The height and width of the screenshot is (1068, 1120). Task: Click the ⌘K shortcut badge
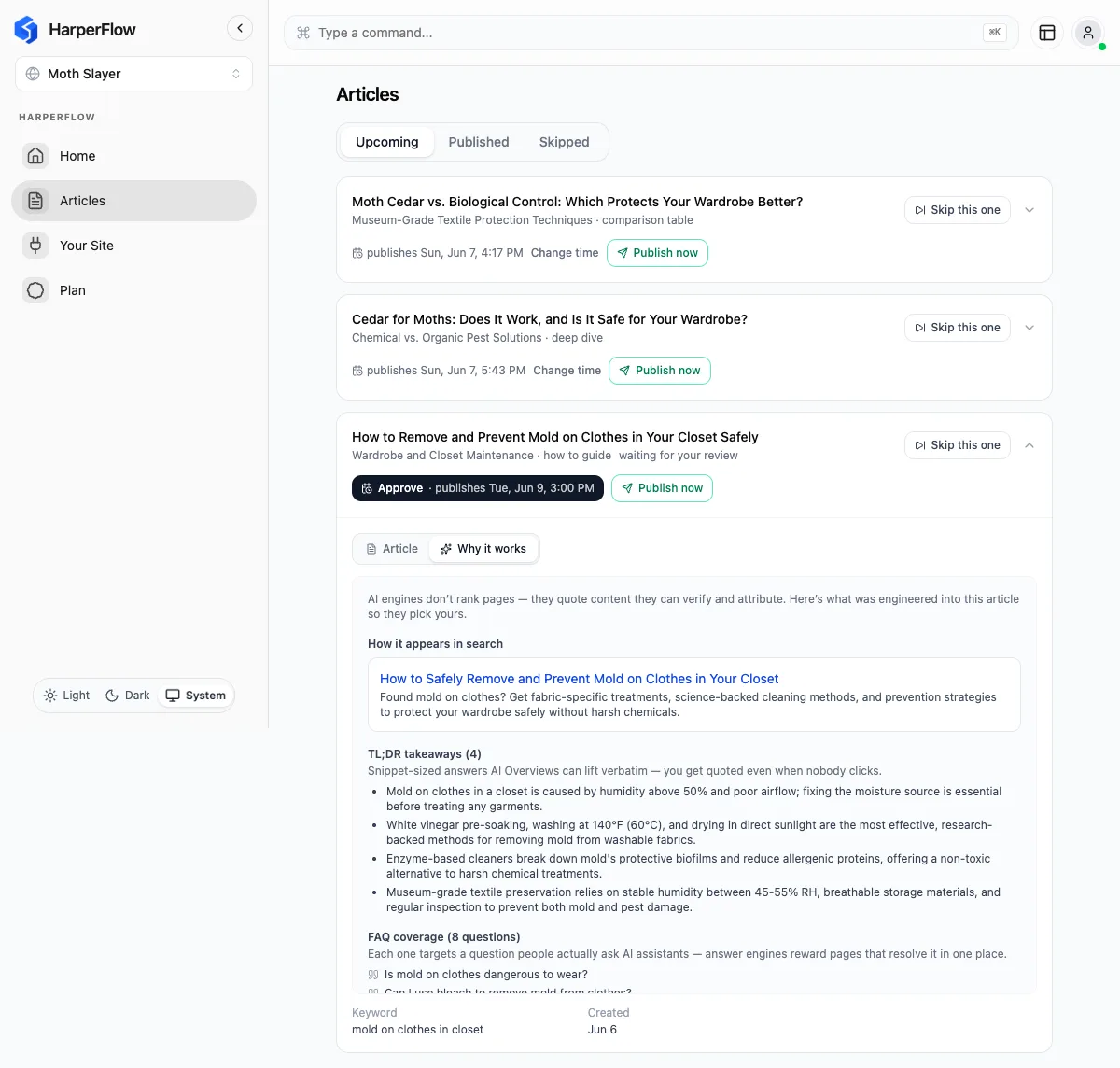(x=995, y=33)
